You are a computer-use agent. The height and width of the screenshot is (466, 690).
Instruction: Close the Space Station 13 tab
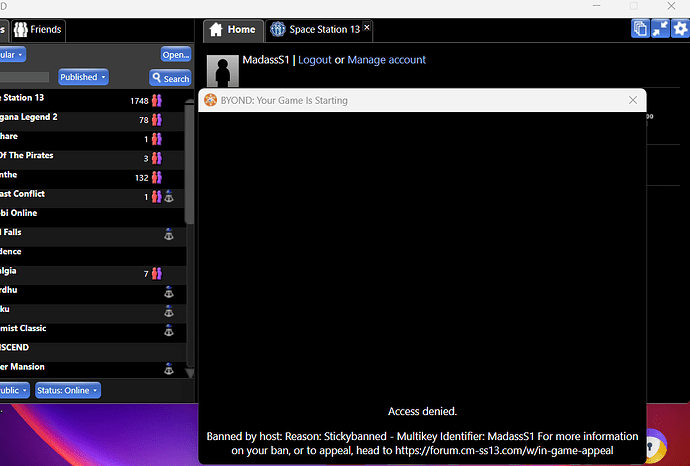tap(367, 27)
